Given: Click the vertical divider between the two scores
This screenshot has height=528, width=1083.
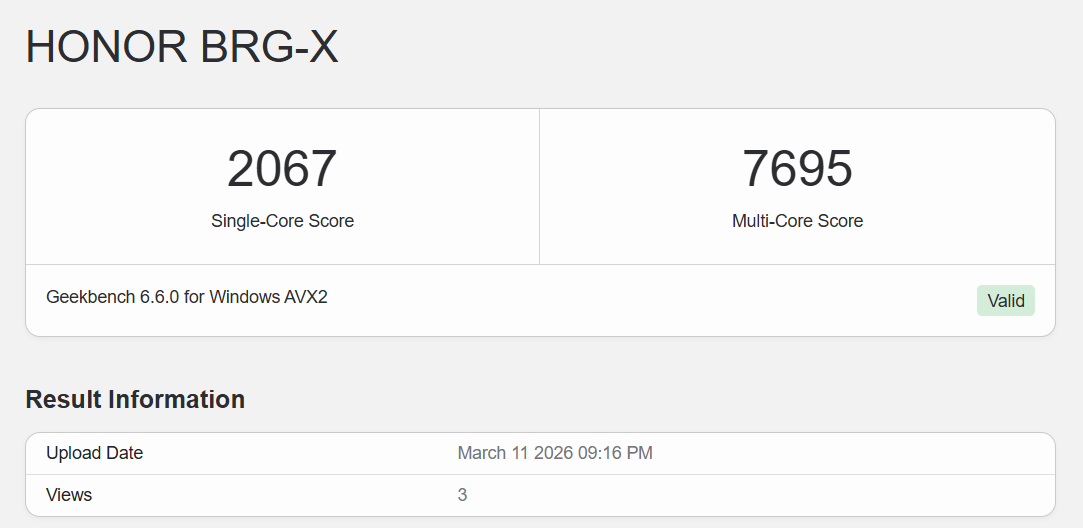Looking at the screenshot, I should 539,186.
